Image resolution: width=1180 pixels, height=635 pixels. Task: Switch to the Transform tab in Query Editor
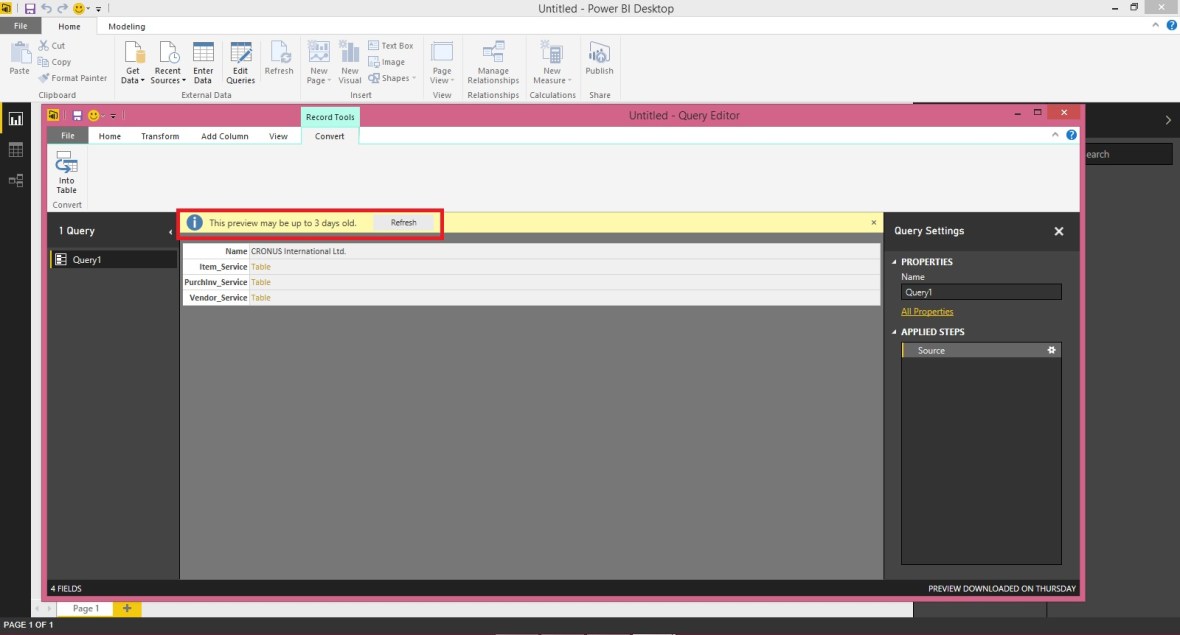click(160, 136)
